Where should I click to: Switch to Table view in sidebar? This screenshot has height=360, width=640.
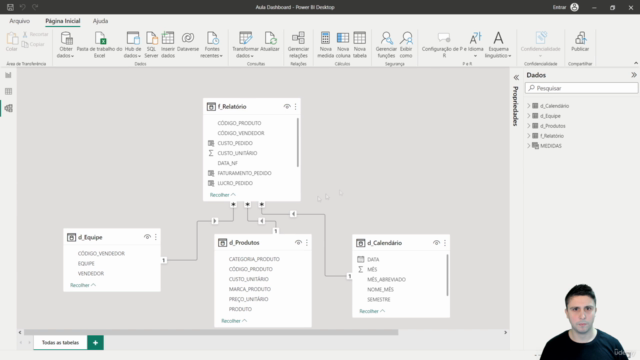tap(8, 91)
